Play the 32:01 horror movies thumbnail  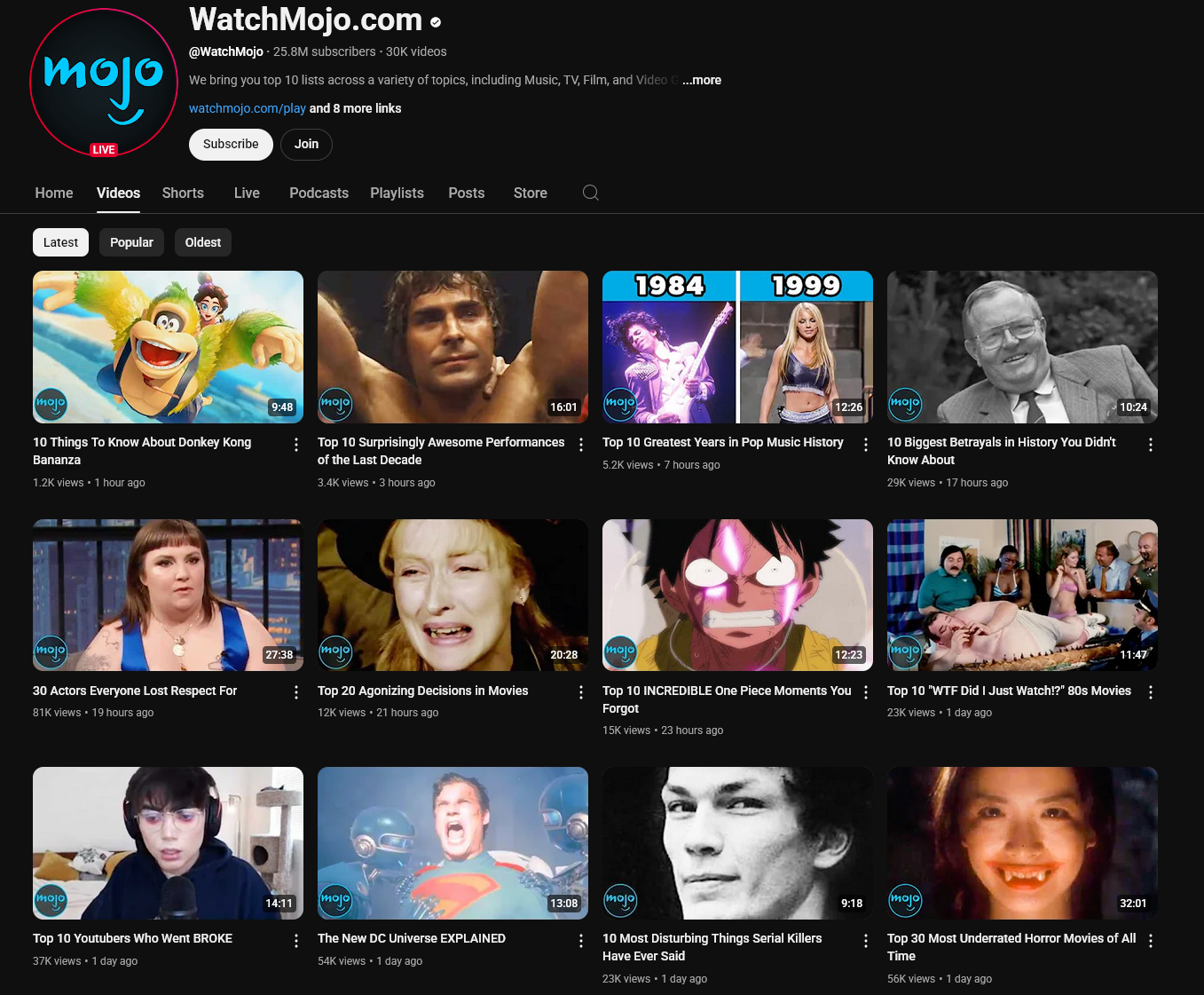(x=1022, y=843)
